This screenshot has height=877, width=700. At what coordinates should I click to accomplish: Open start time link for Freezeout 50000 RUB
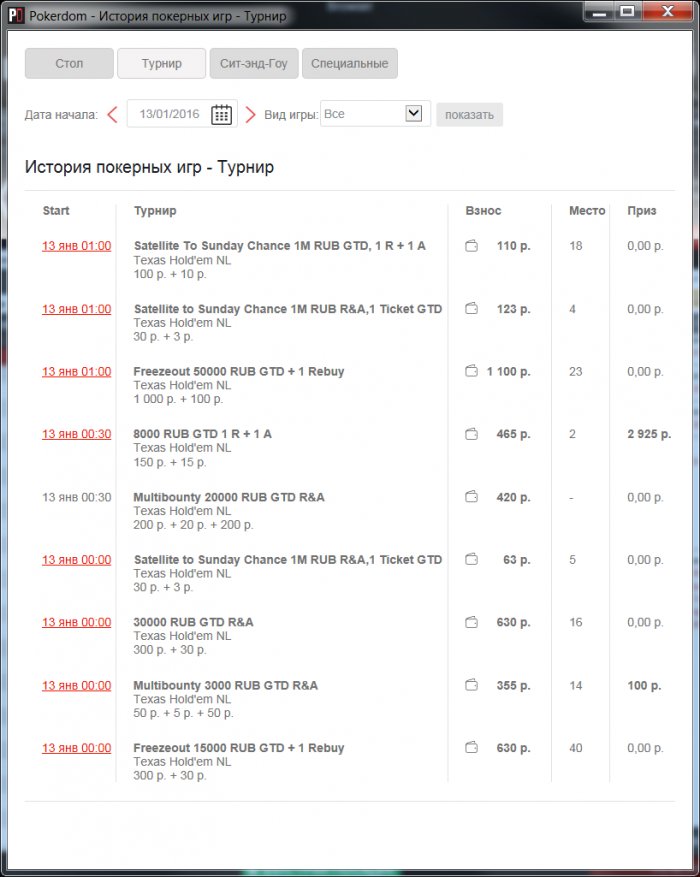coord(76,371)
